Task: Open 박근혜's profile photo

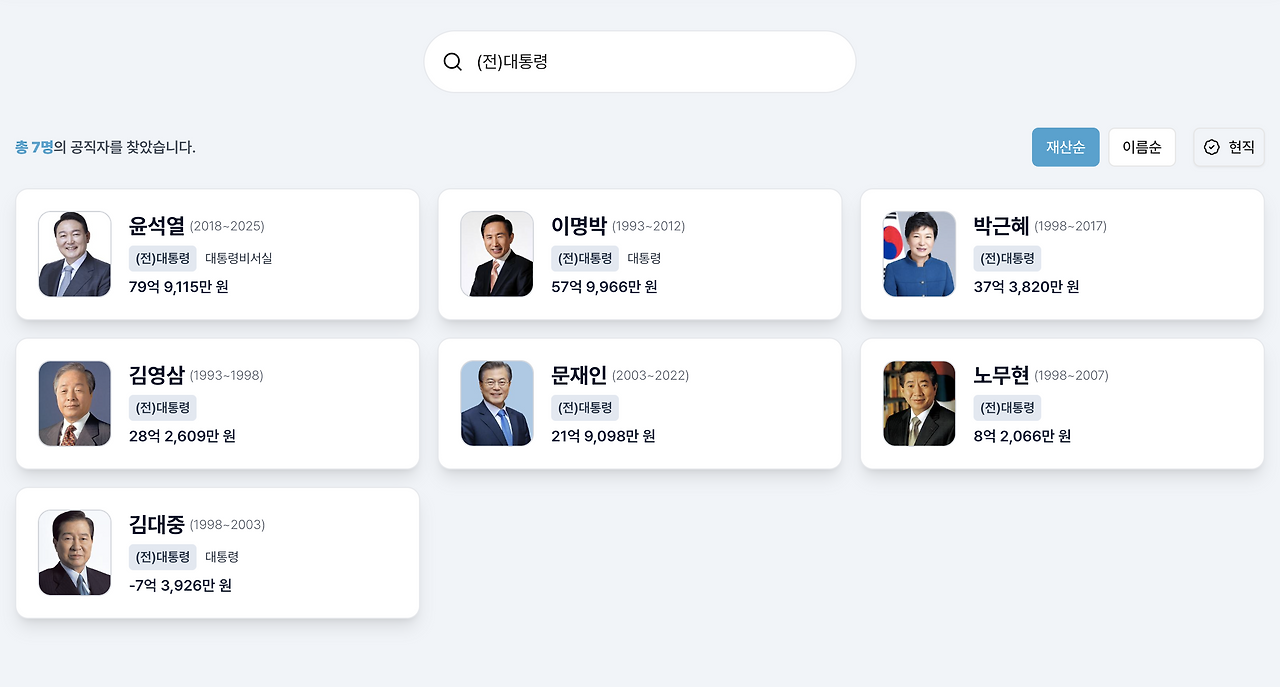Action: pos(919,254)
